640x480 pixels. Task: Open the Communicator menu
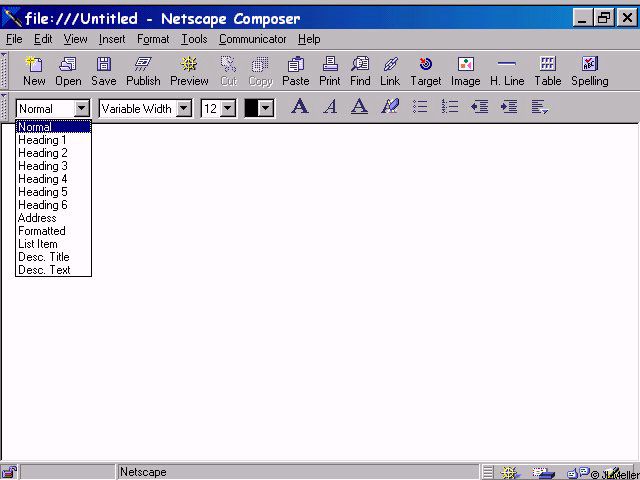(253, 39)
